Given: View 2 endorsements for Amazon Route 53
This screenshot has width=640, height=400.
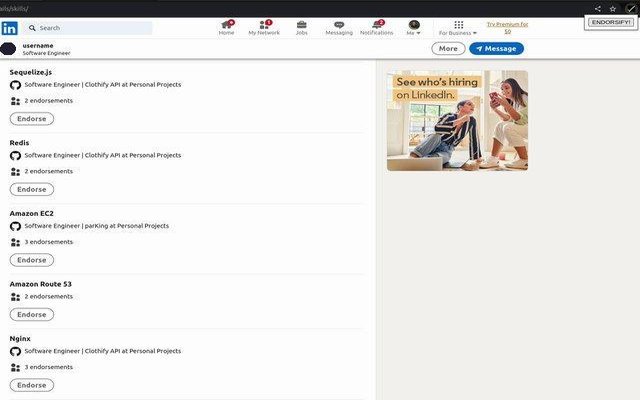Looking at the screenshot, I should [x=49, y=296].
